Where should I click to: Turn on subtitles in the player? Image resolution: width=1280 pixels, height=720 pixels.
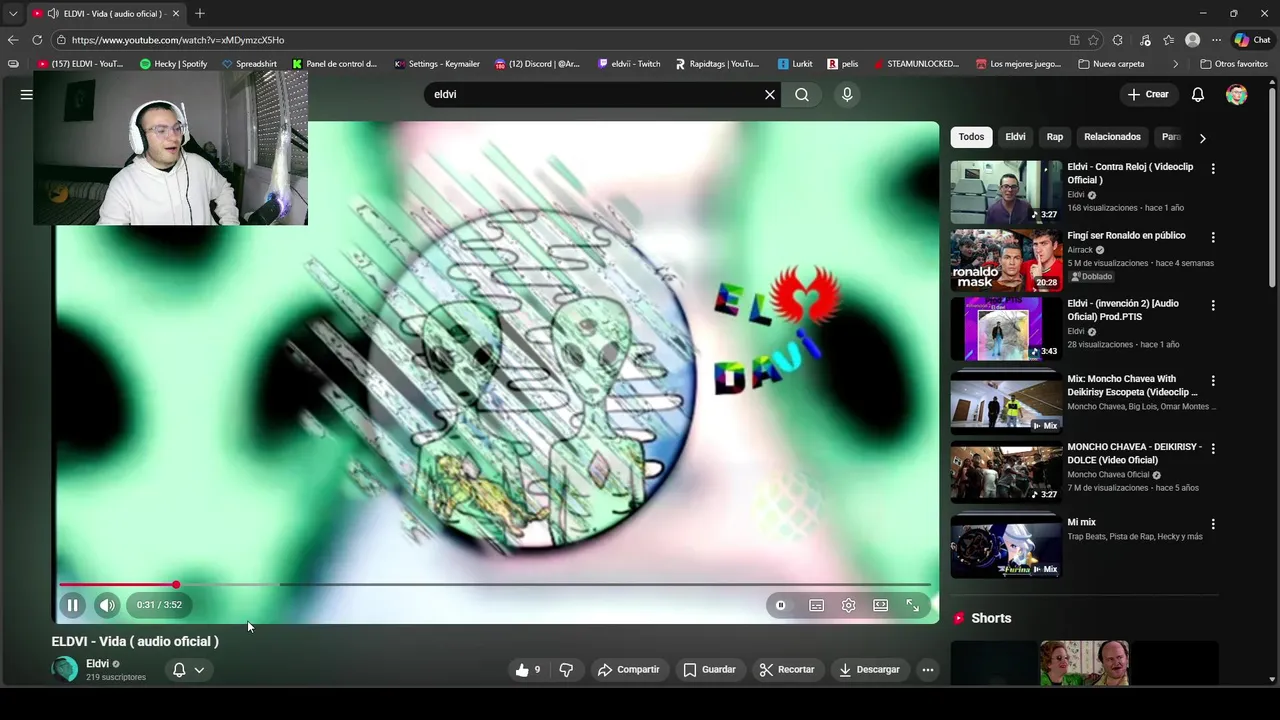817,605
